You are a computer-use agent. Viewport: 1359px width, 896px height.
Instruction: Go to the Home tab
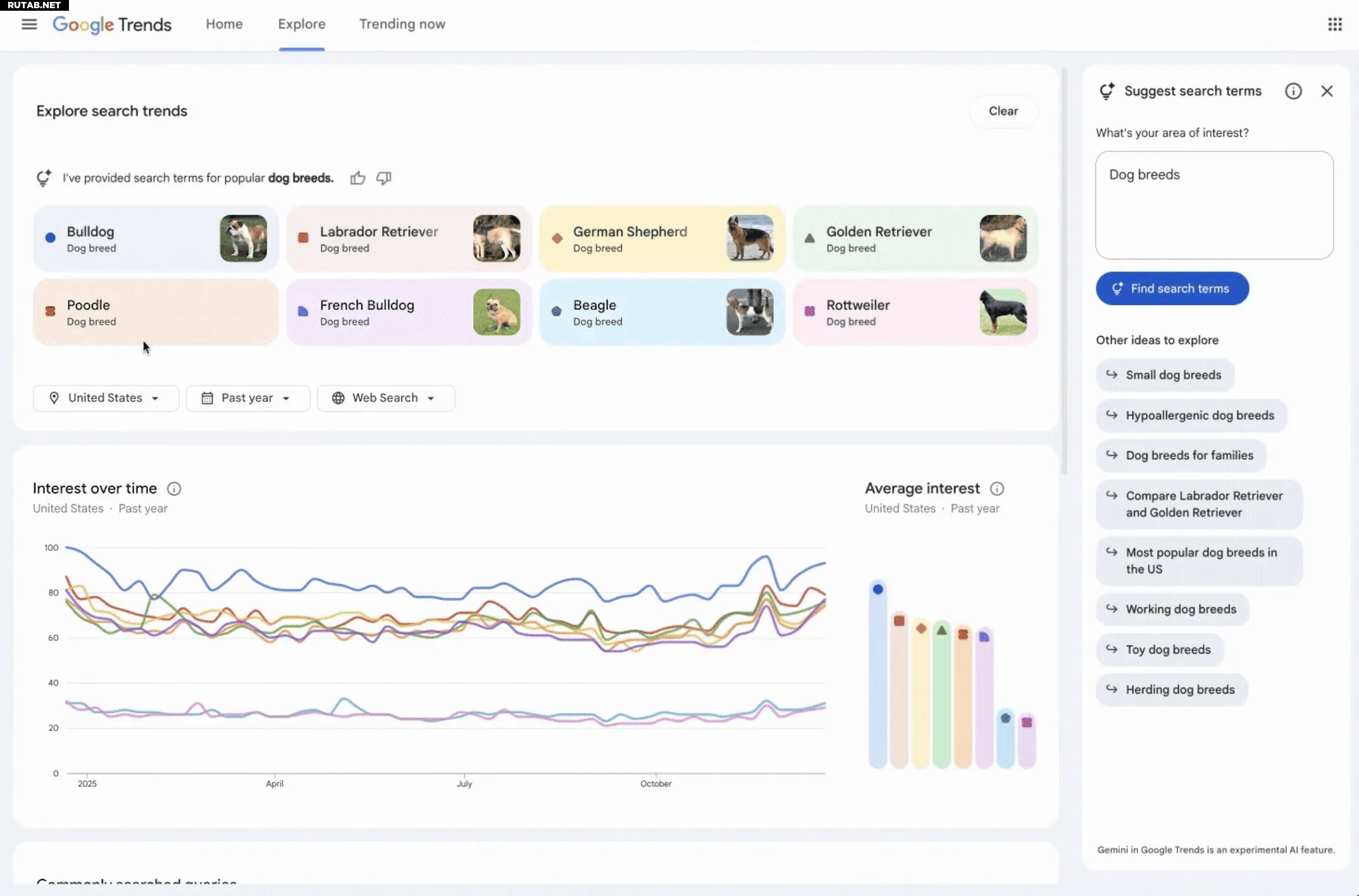224,24
